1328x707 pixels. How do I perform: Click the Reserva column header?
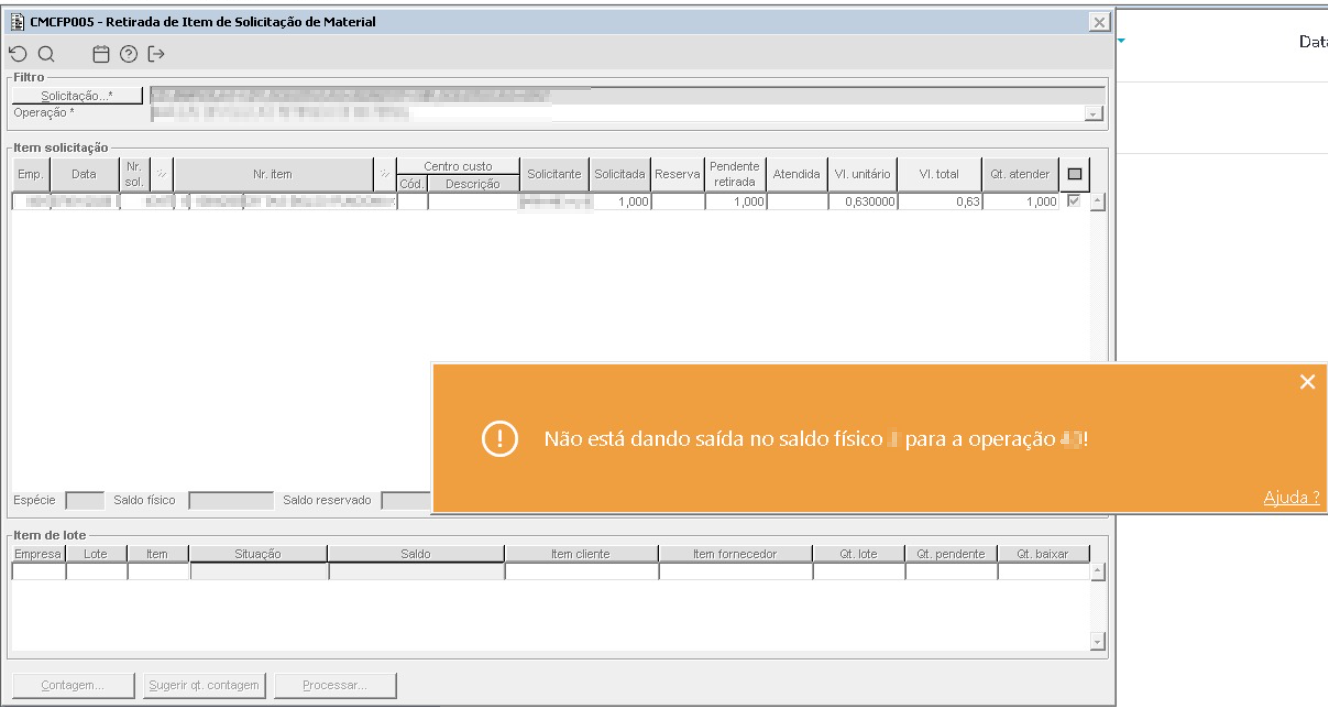(677, 174)
